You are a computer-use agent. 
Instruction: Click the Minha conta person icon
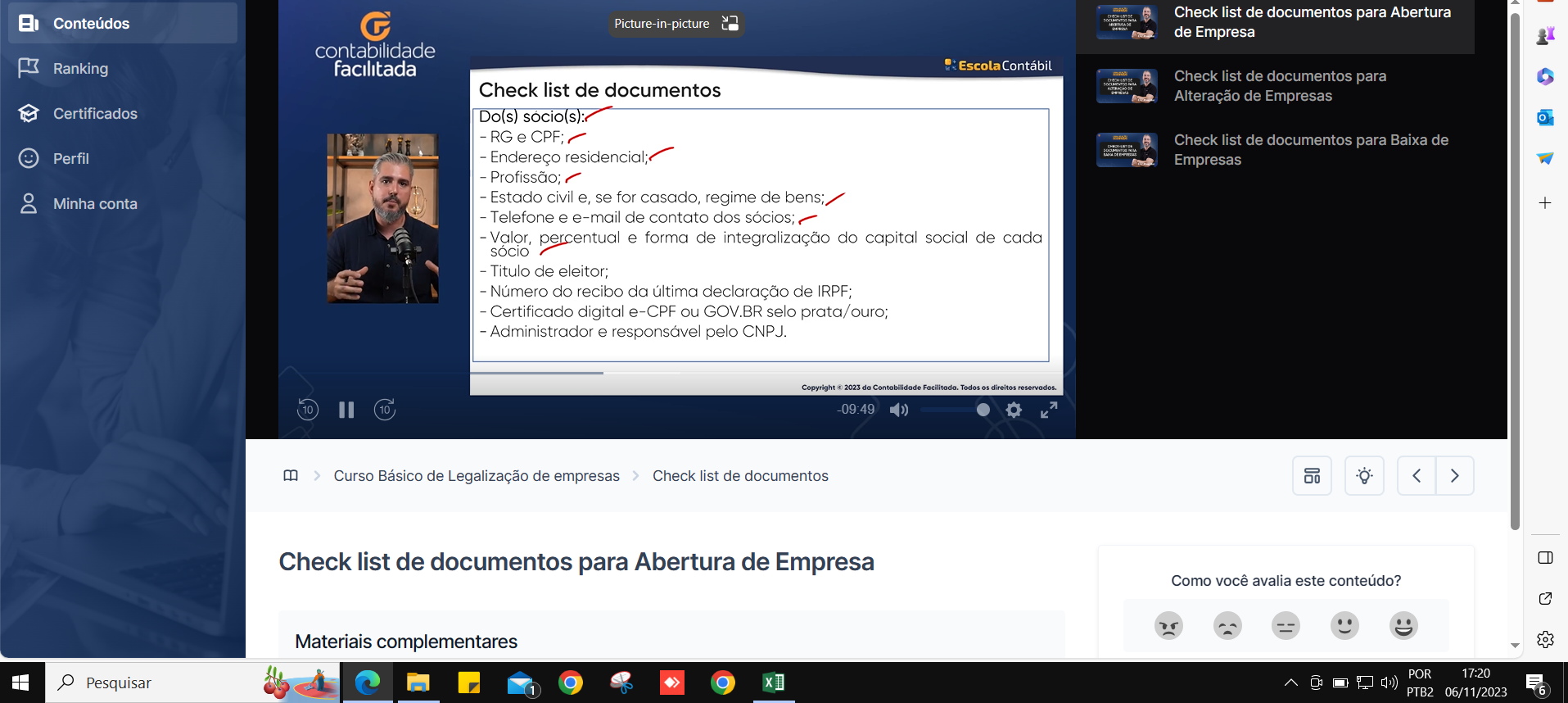29,203
